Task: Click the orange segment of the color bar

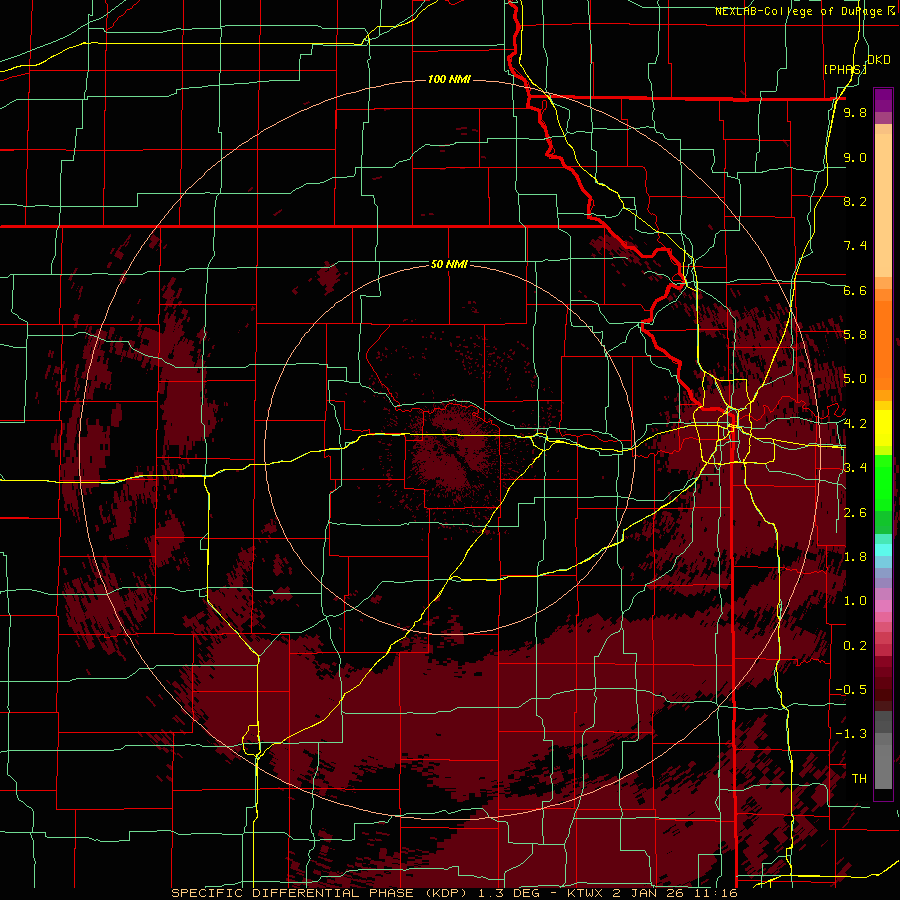Action: coord(883,344)
